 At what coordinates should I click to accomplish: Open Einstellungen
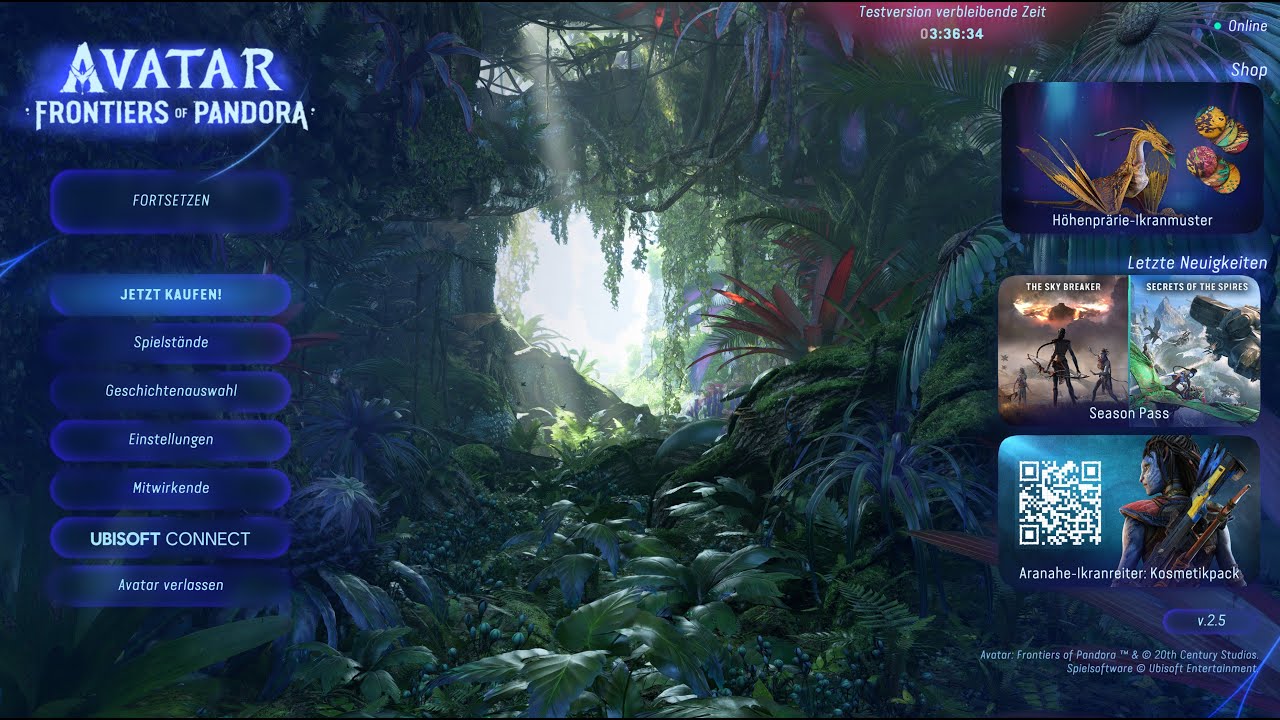click(x=171, y=440)
